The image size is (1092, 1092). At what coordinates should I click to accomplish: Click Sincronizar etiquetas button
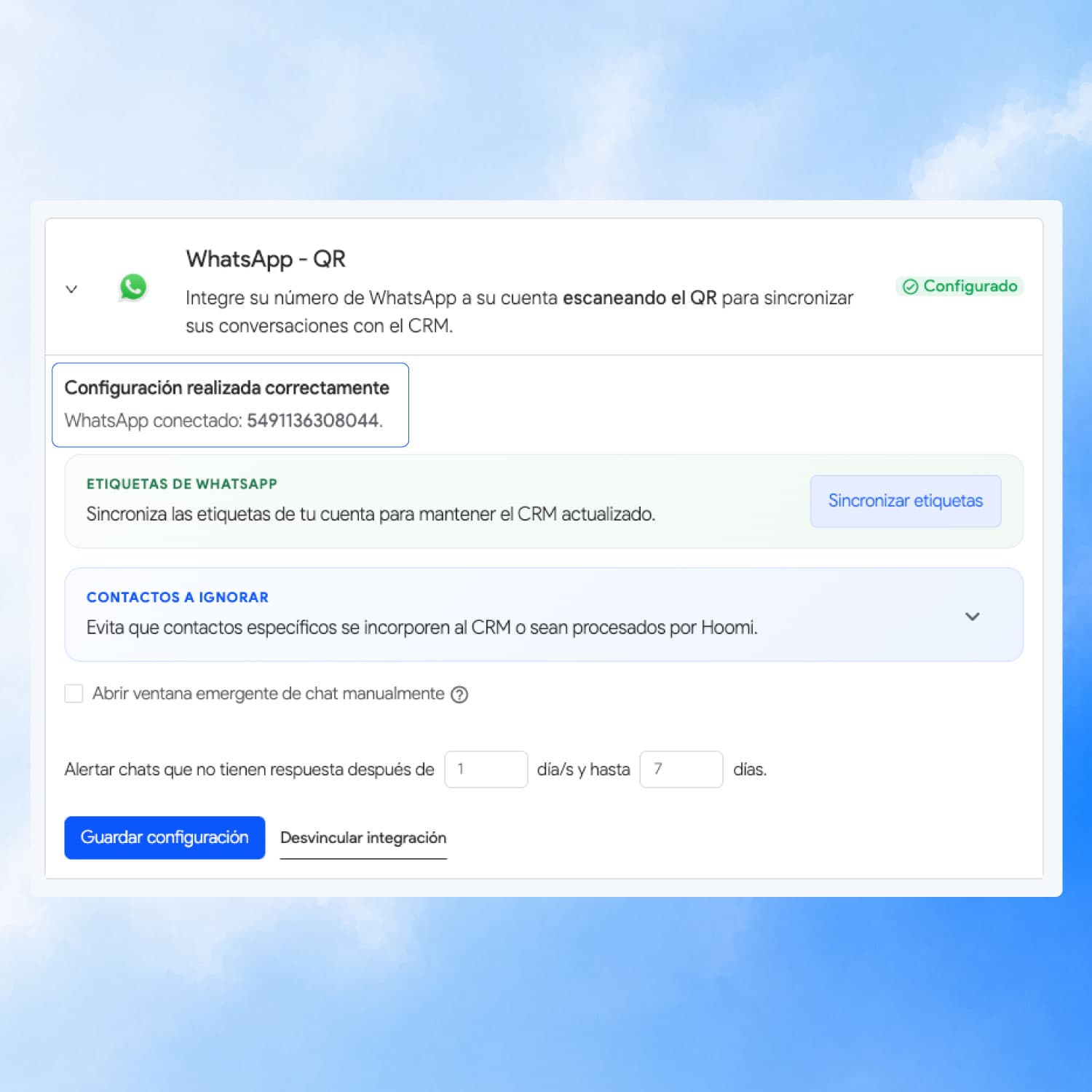pyautogui.click(x=906, y=501)
